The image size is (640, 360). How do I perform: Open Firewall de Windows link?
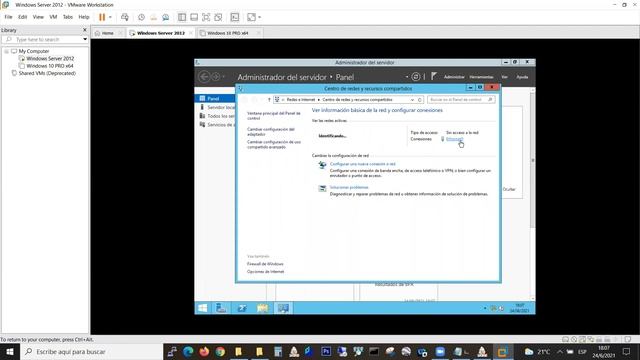(x=265, y=264)
